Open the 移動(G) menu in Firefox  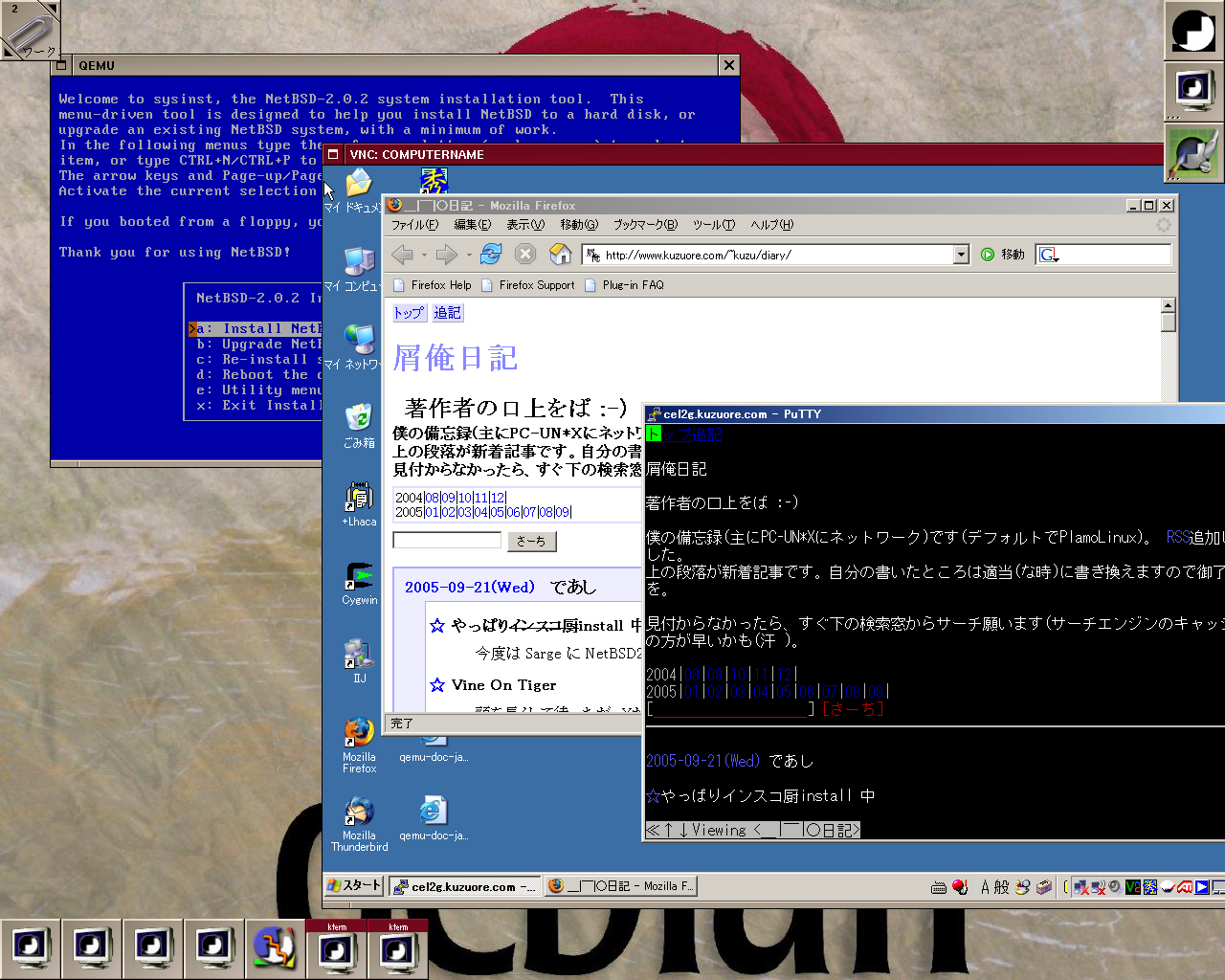579,225
